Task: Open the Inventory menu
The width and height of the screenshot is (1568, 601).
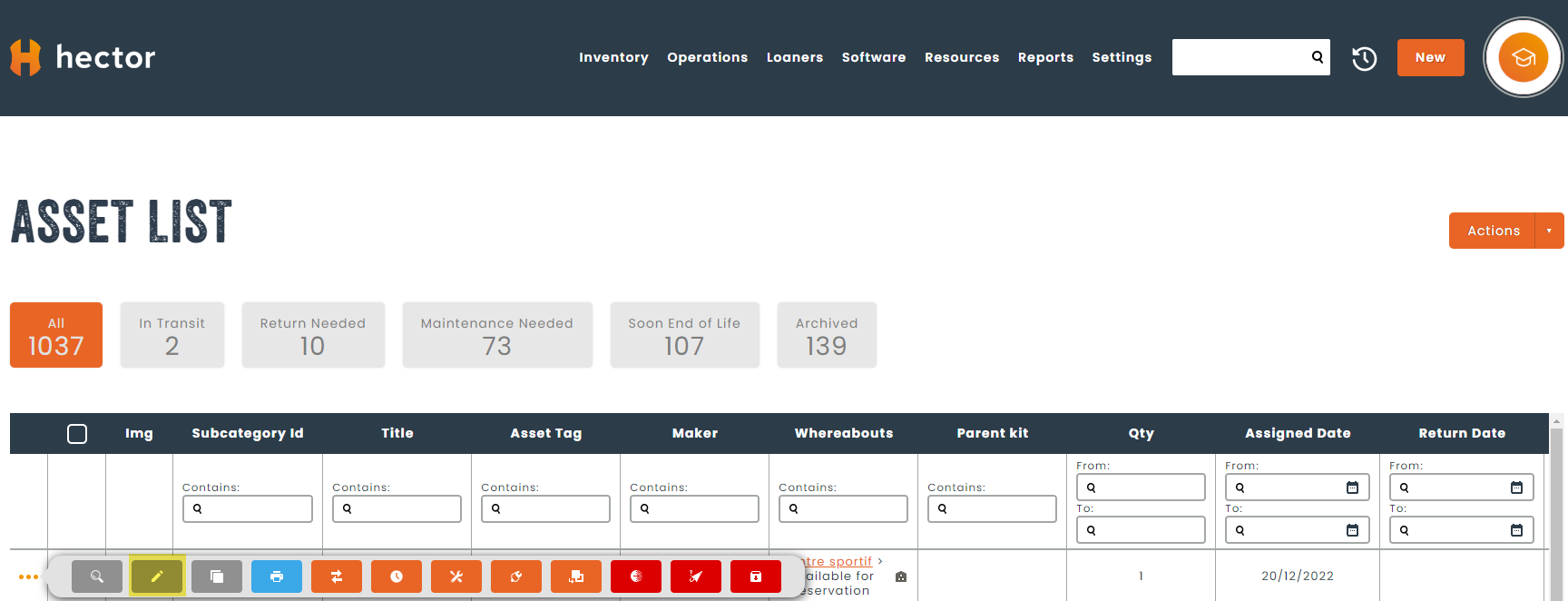Action: 613,57
